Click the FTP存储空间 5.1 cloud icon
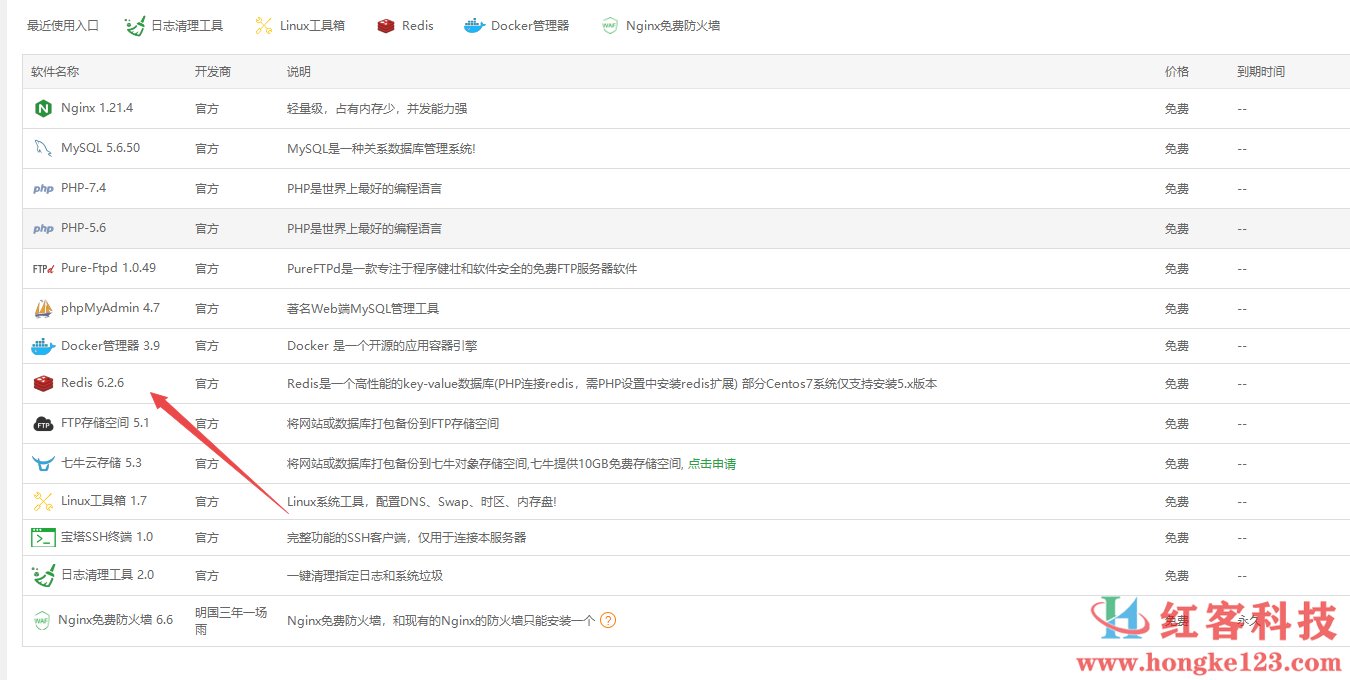The image size is (1350, 680). tap(43, 423)
